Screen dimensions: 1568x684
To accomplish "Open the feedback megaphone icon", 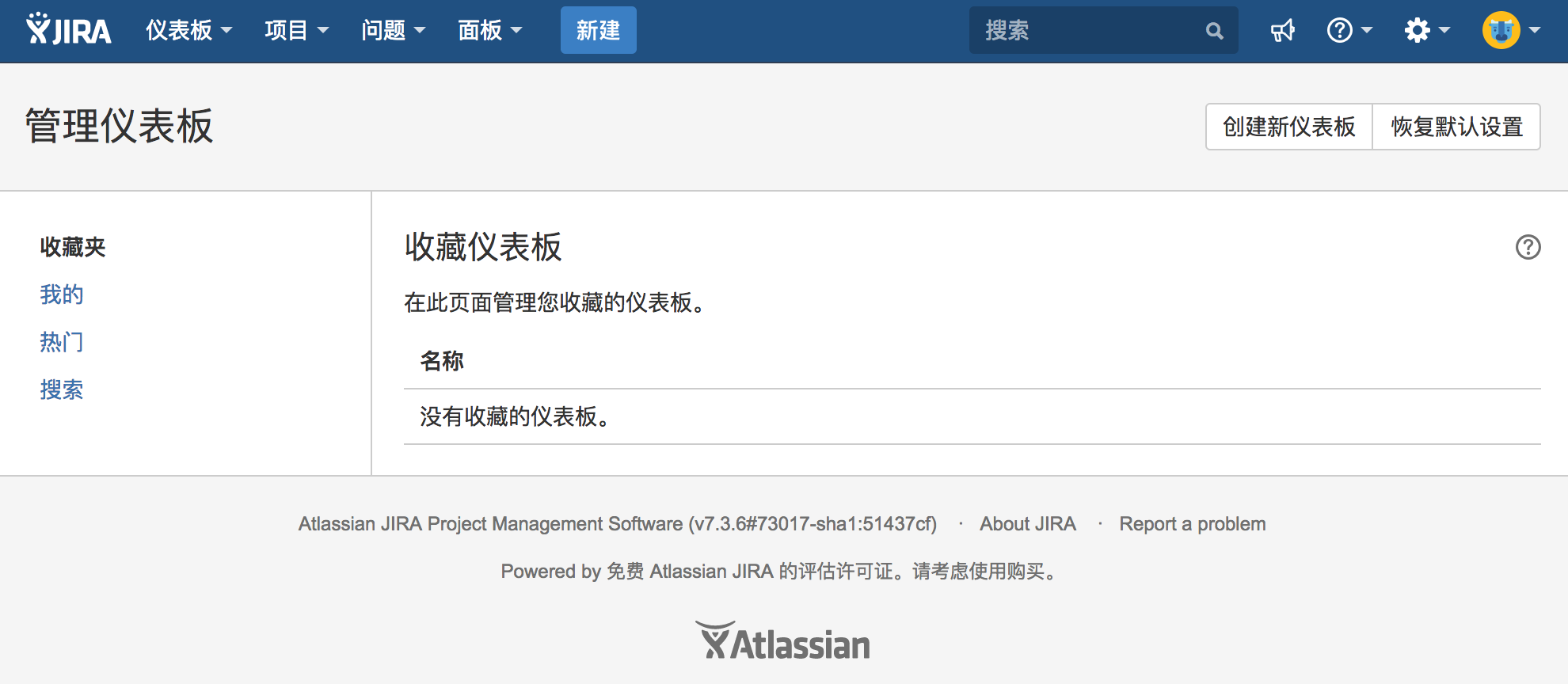I will coord(1282,31).
